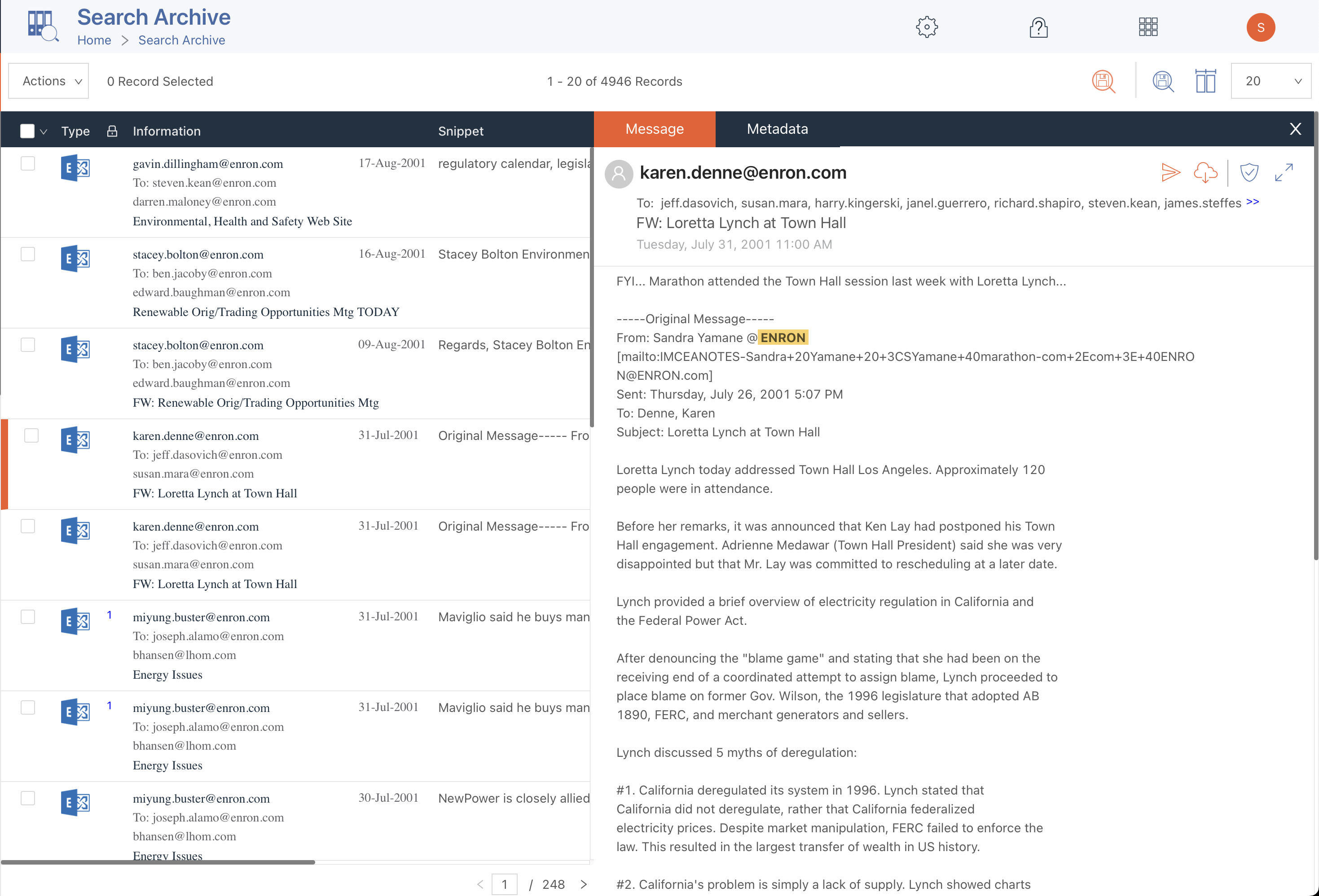
Task: Click the Home breadcrumb link
Action: coord(94,40)
